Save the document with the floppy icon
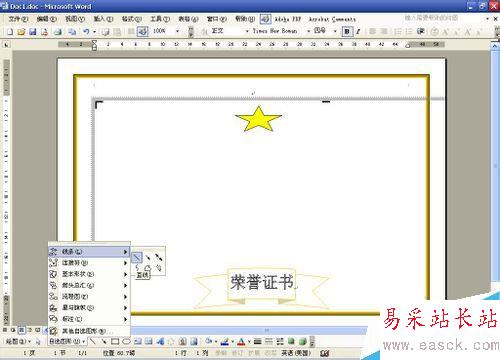 tap(33, 32)
